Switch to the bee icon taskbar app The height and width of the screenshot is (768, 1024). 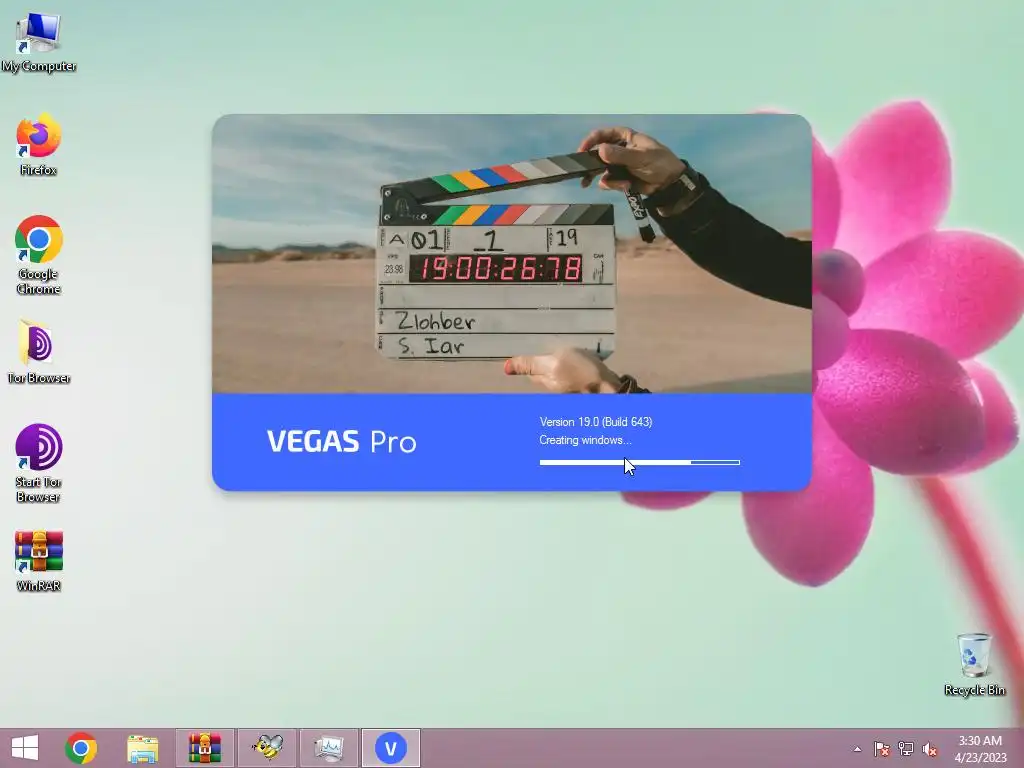point(266,748)
